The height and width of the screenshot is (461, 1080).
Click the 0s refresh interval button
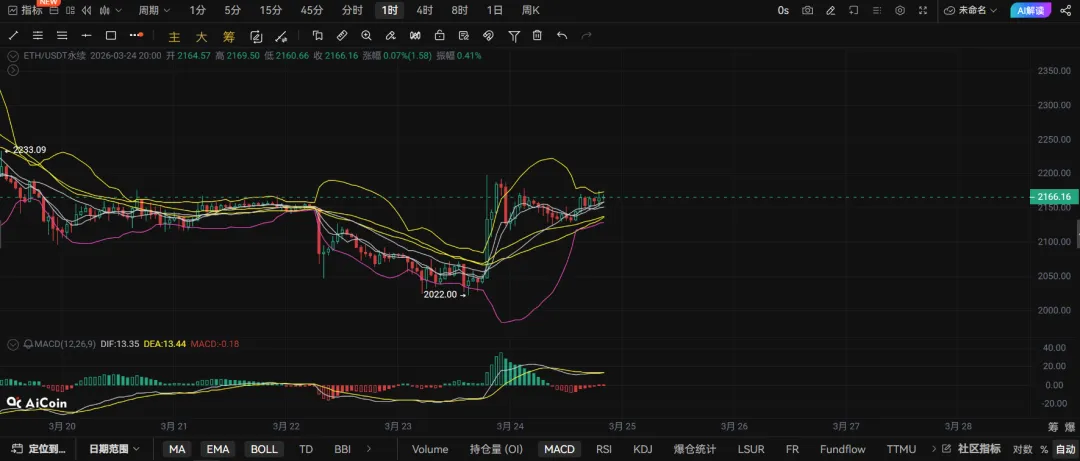(784, 10)
